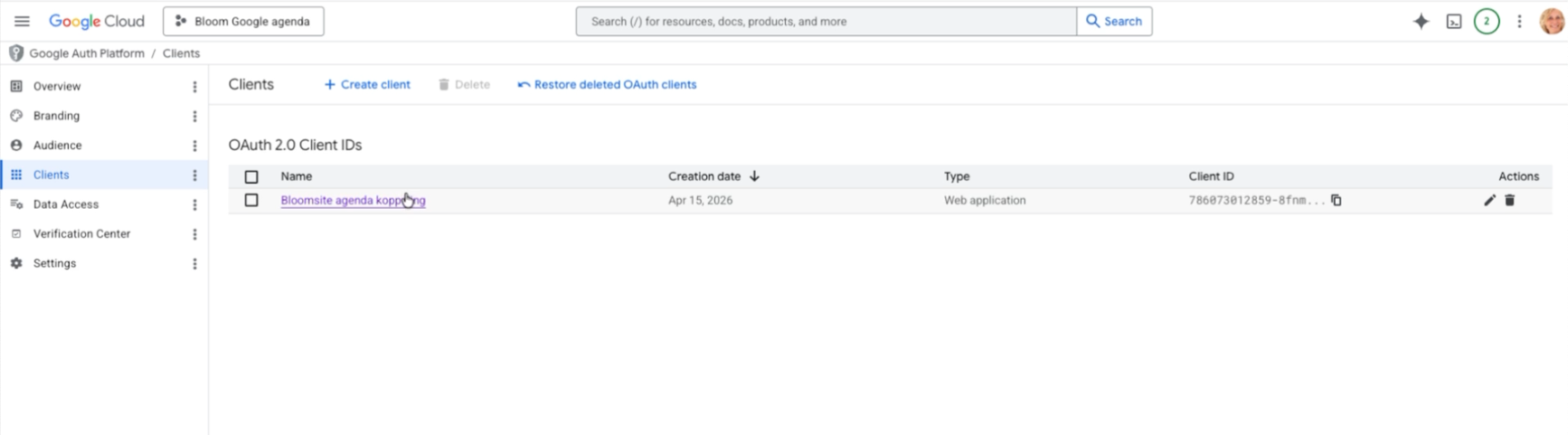This screenshot has width=1568, height=435.
Task: Open the Verification Center page
Action: coord(81,233)
